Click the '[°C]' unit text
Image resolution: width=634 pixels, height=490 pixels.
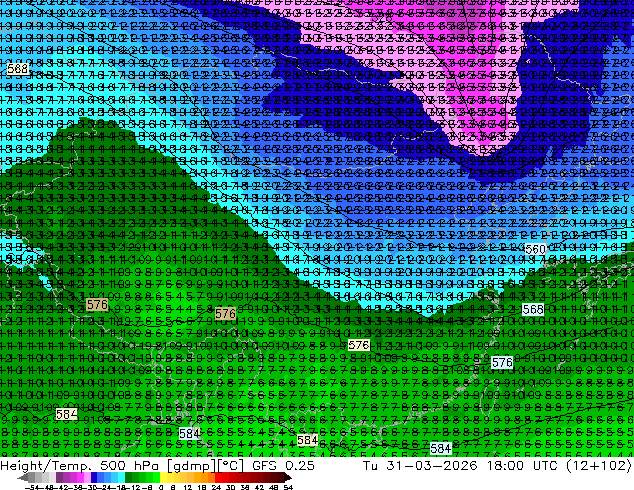coord(230,466)
